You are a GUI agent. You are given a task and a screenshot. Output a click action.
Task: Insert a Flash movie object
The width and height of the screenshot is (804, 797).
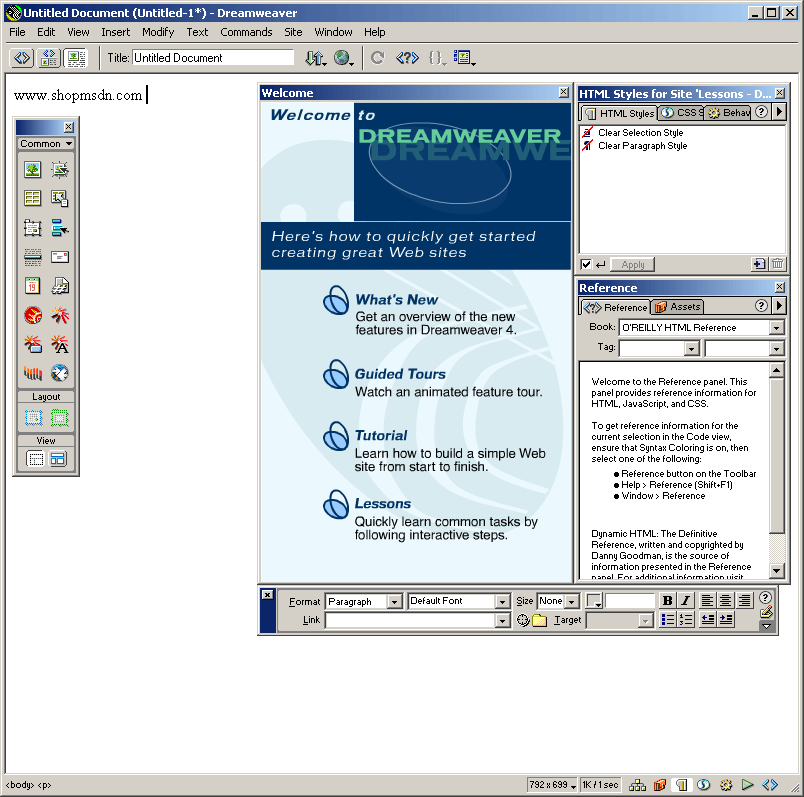[x=60, y=315]
